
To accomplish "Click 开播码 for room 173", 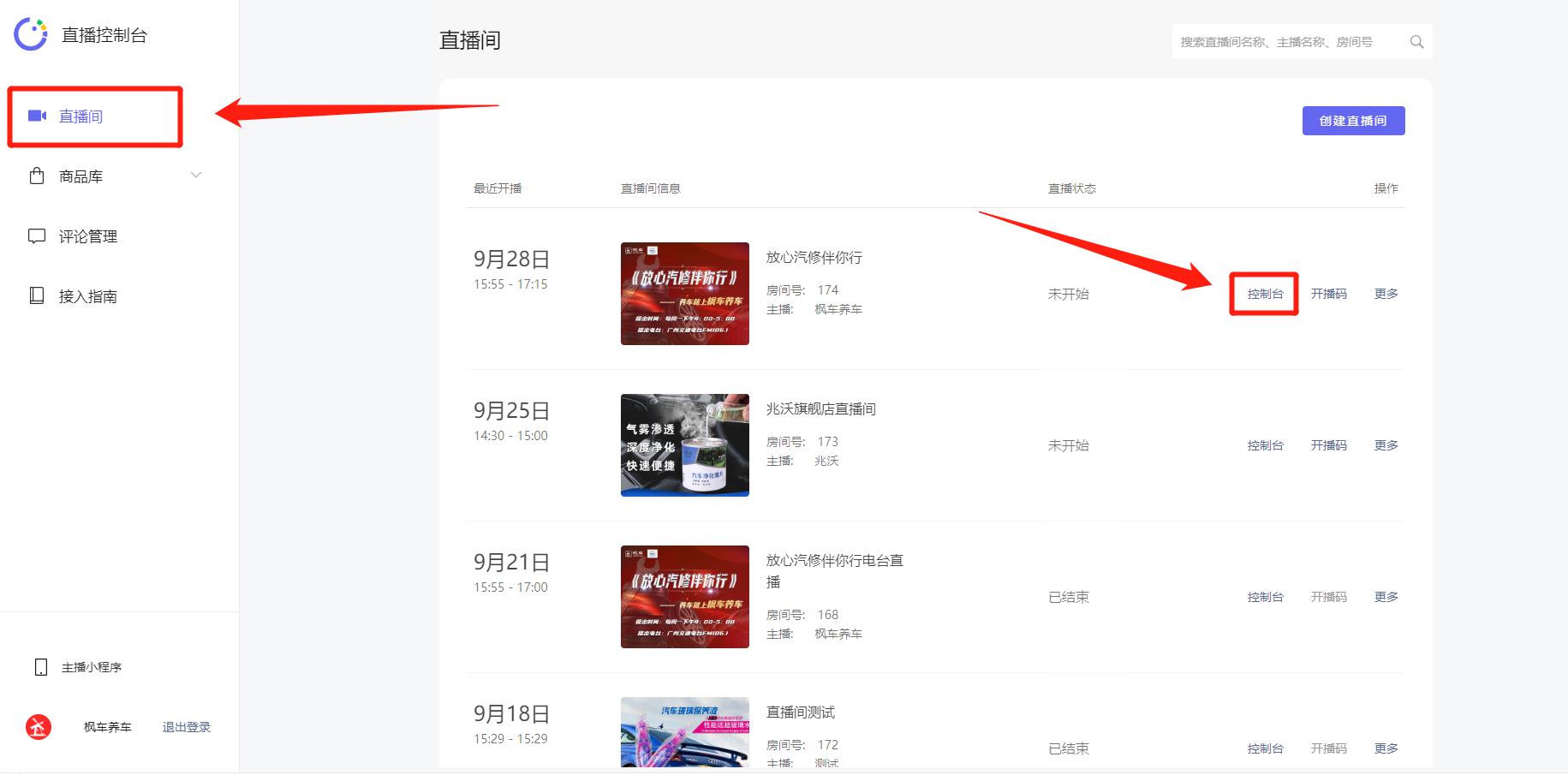I will [1328, 445].
